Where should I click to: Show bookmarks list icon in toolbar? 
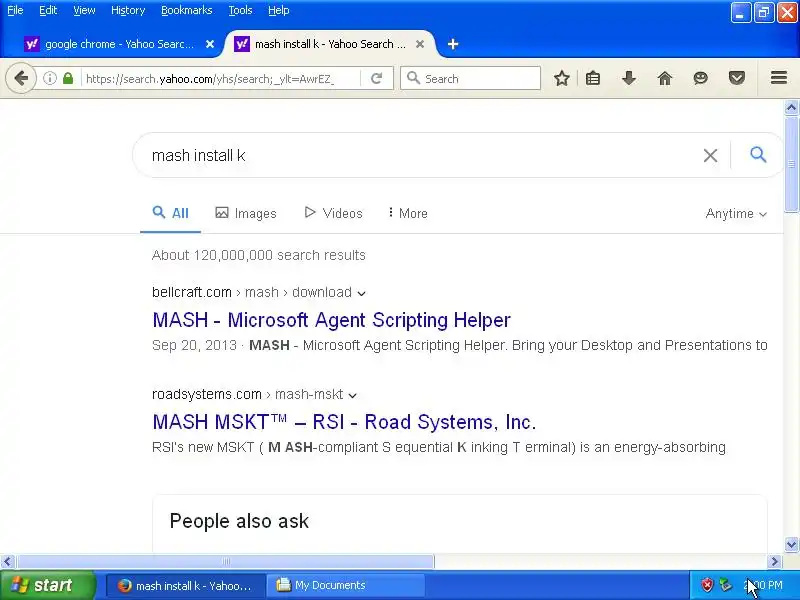click(593, 78)
